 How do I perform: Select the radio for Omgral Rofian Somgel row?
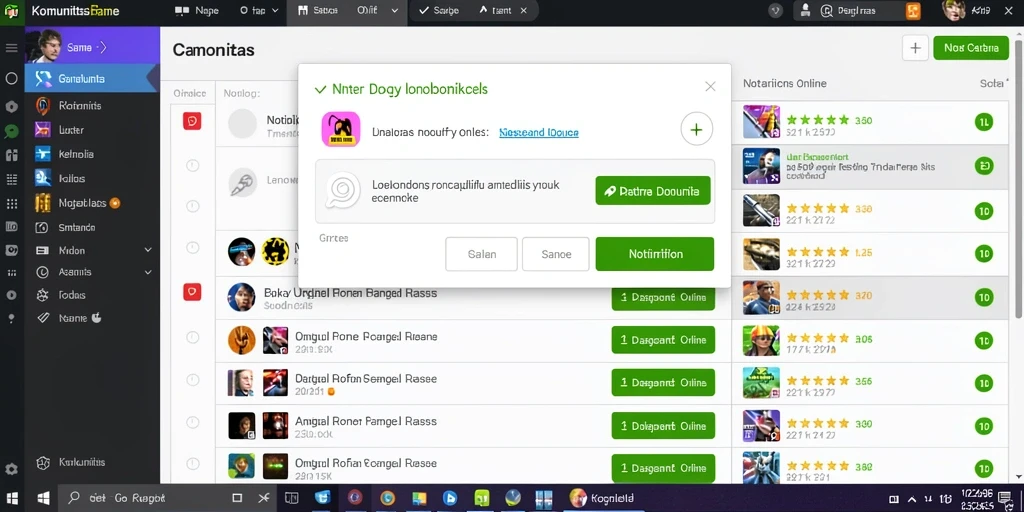click(x=193, y=466)
